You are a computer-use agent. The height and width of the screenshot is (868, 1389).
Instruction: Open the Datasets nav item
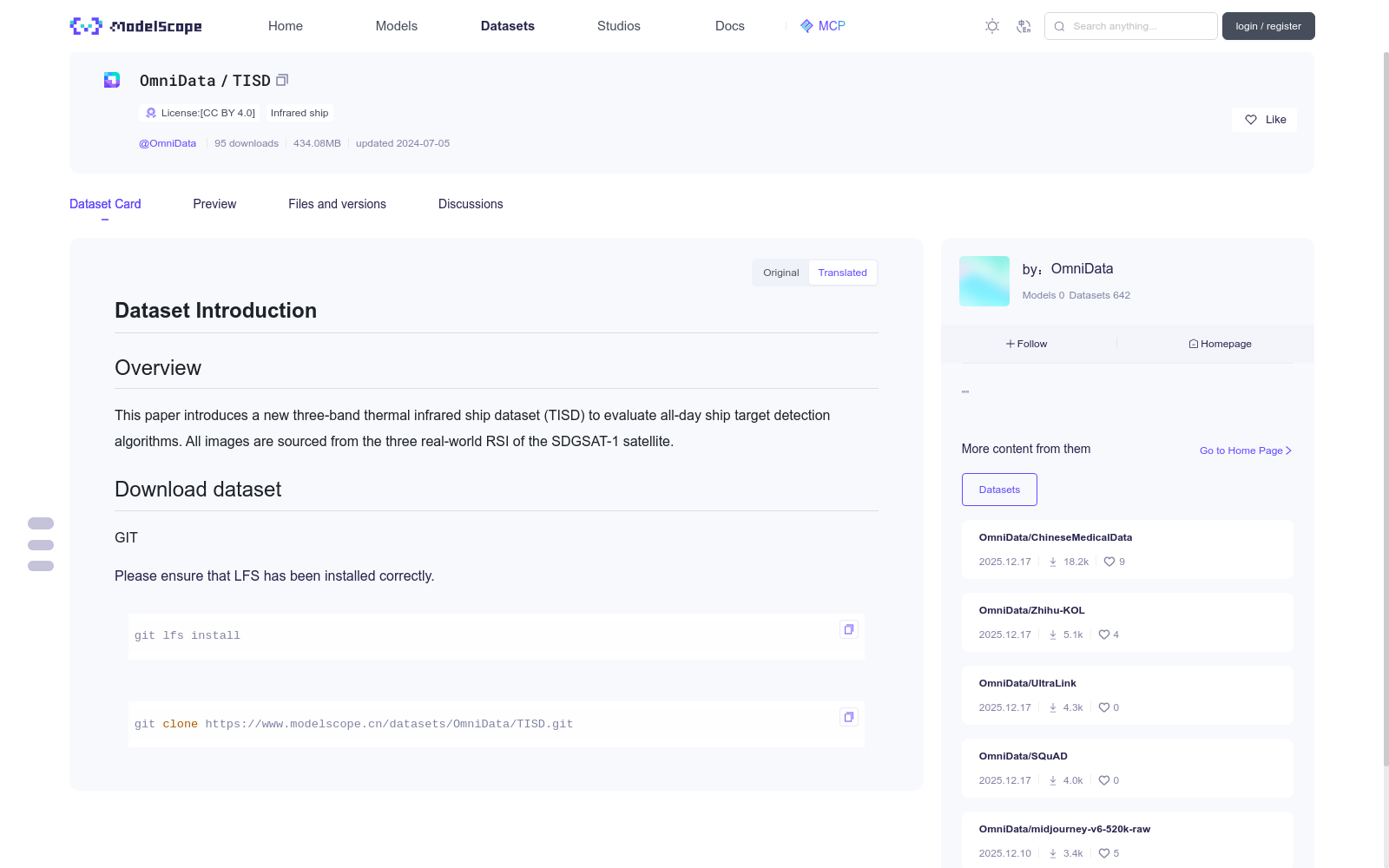(508, 26)
